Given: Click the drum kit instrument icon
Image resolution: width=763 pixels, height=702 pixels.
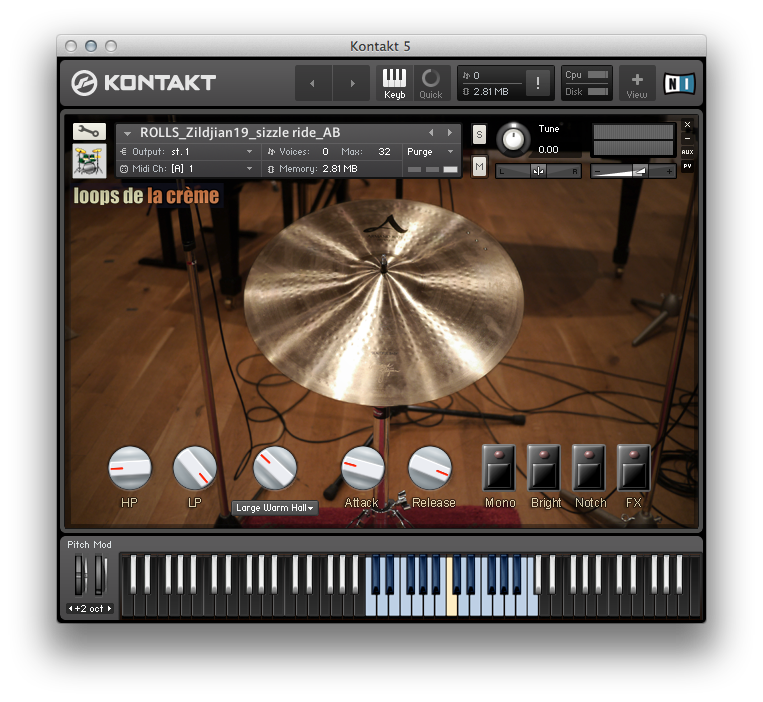Looking at the screenshot, I should [x=89, y=161].
